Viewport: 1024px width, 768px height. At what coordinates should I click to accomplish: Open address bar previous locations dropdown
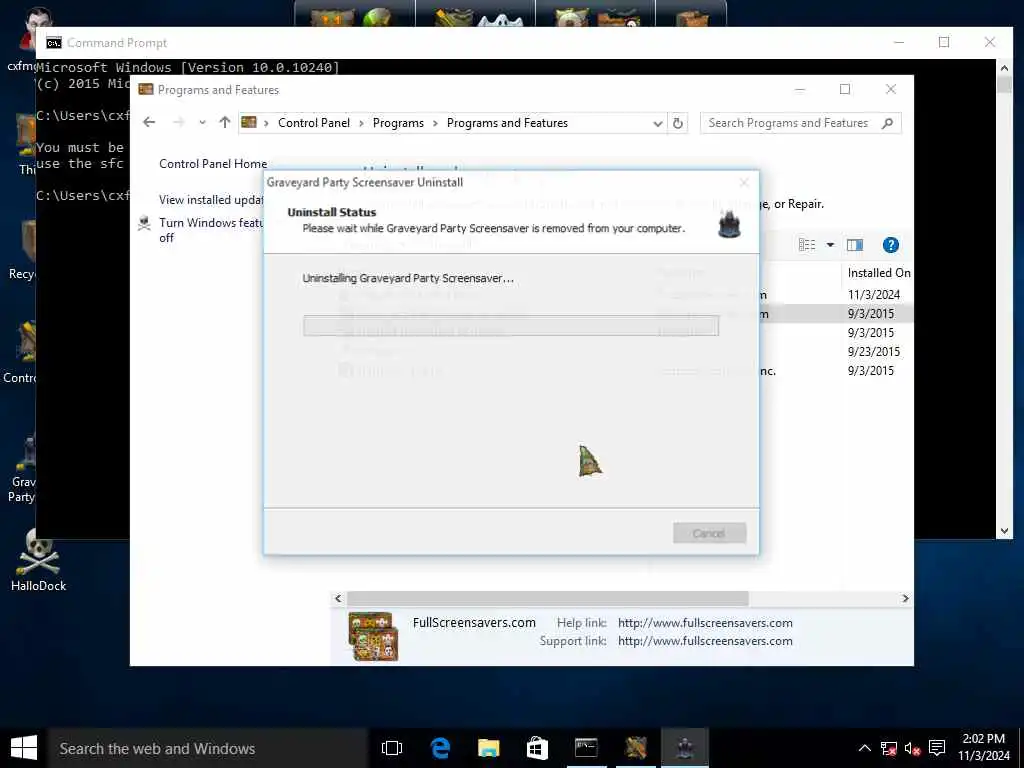pyautogui.click(x=657, y=123)
